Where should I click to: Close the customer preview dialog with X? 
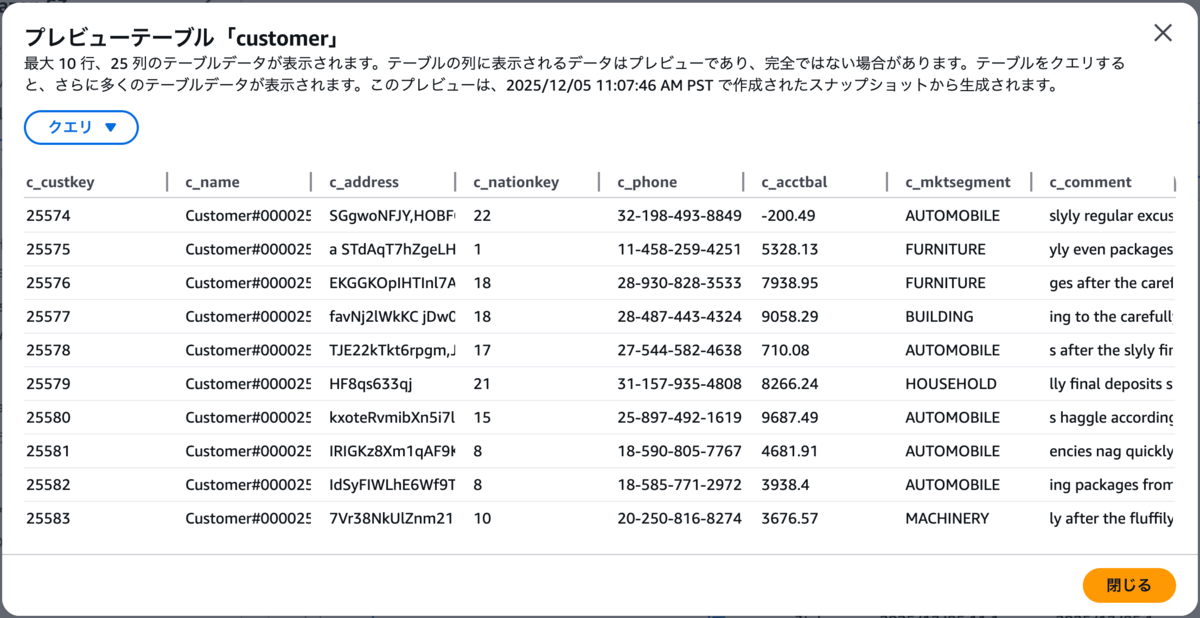(x=1163, y=33)
